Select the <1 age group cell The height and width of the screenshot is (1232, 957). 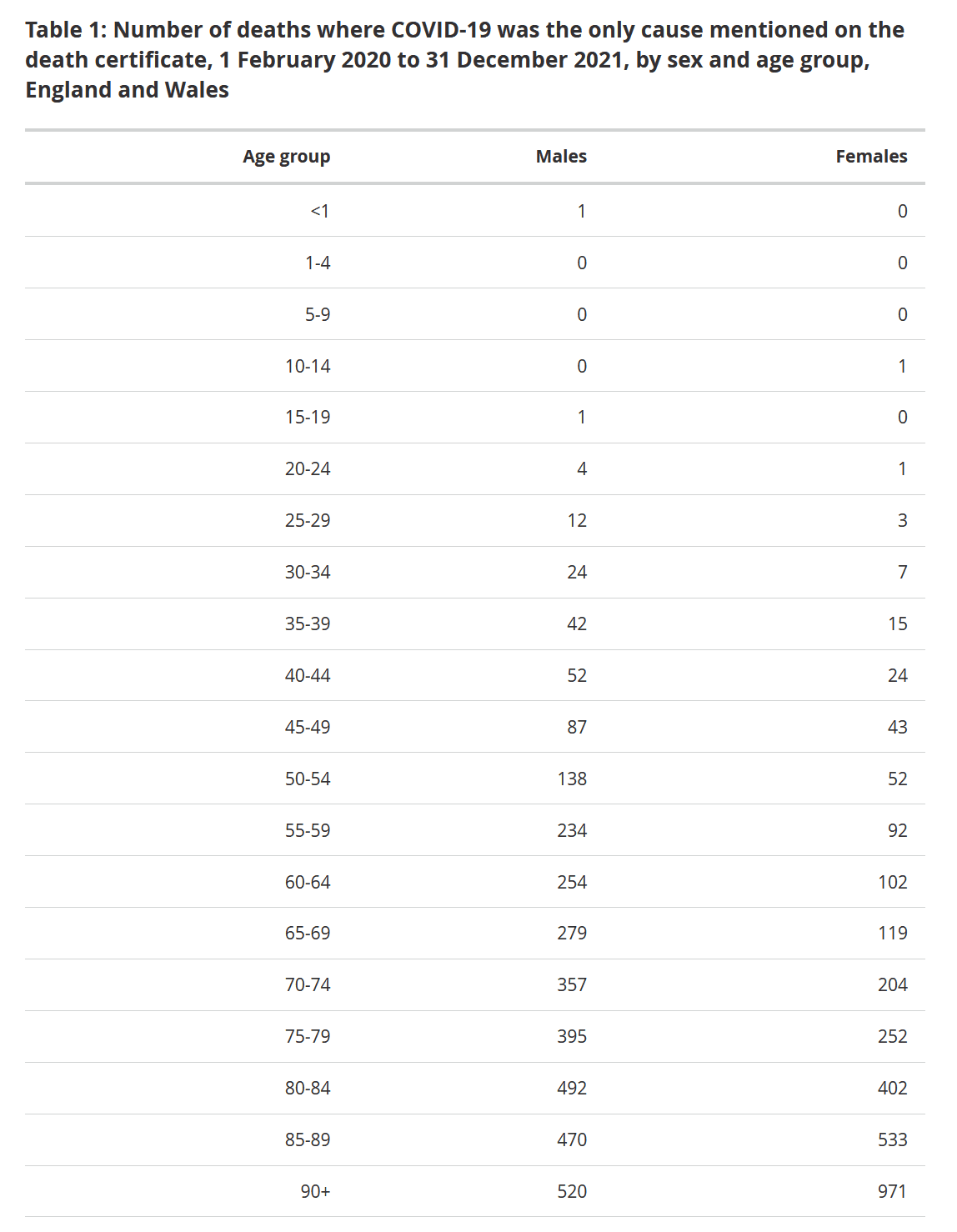[320, 212]
